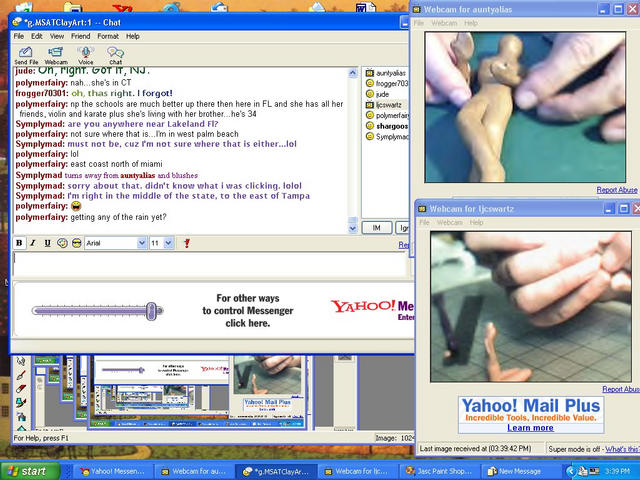The image size is (640, 480).
Task: Click the What's this link
Action: click(x=622, y=449)
